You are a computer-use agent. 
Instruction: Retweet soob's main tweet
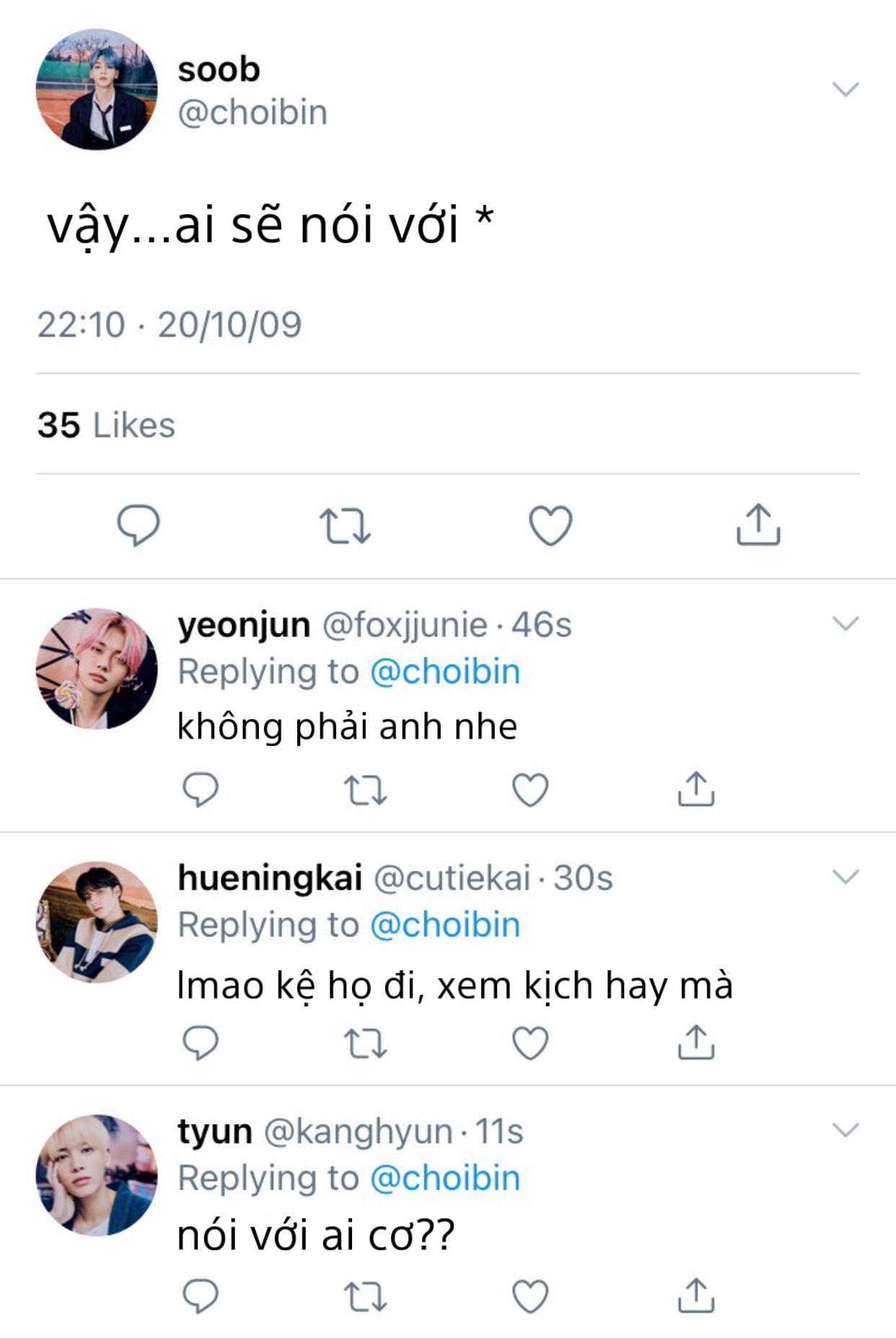click(345, 525)
